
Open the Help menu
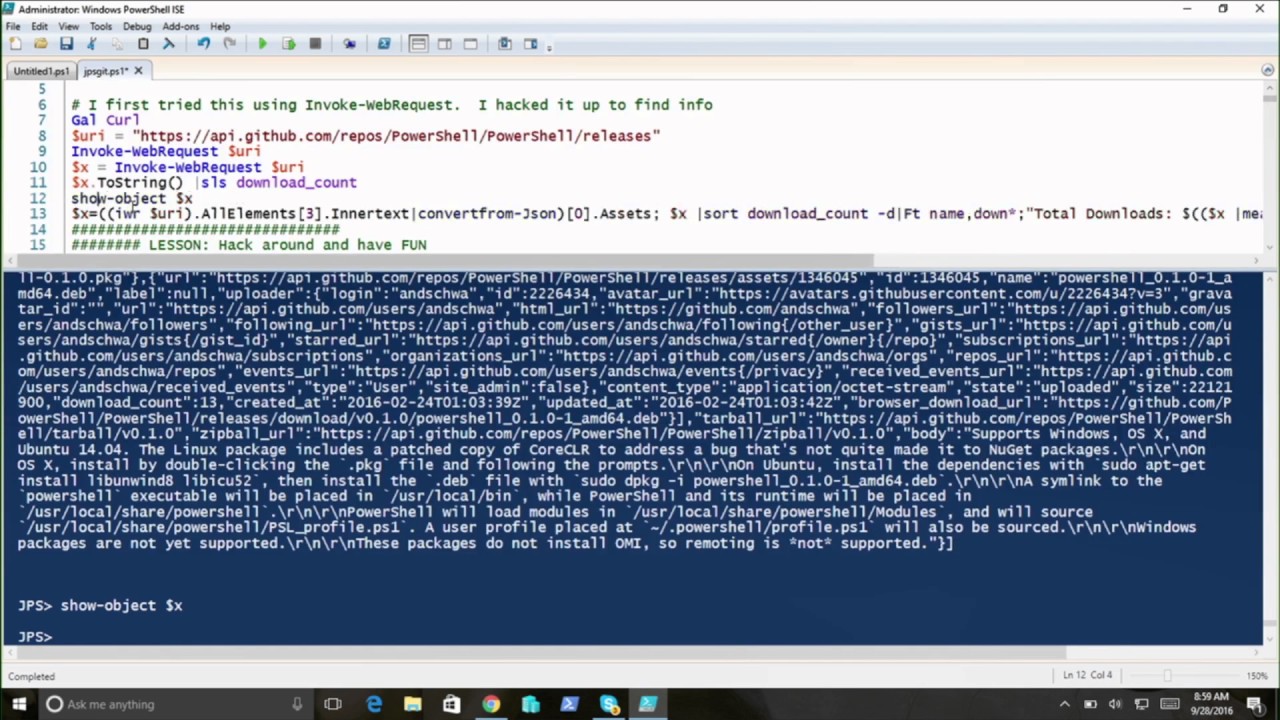coord(220,26)
